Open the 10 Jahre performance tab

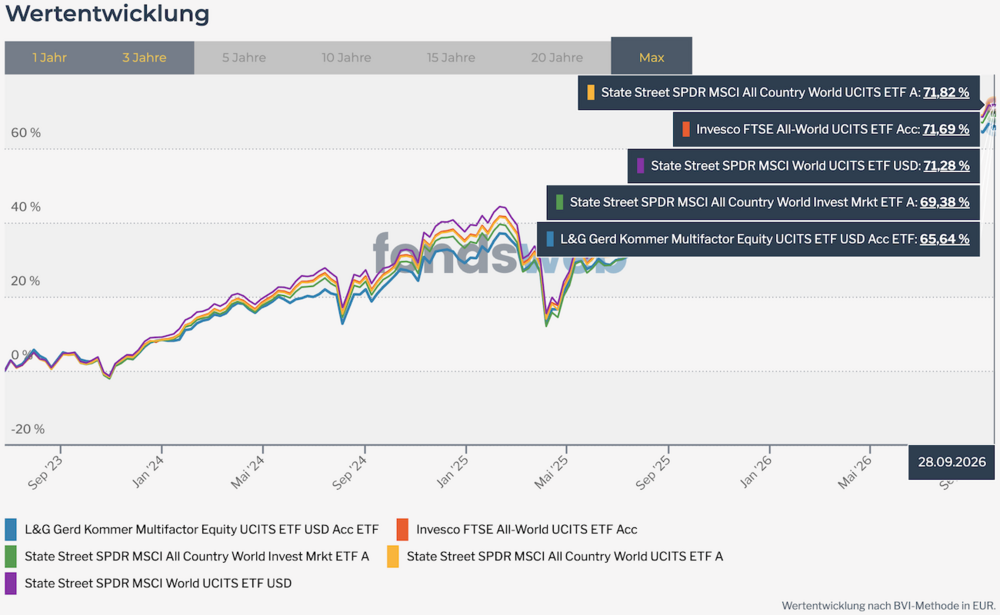point(346,57)
